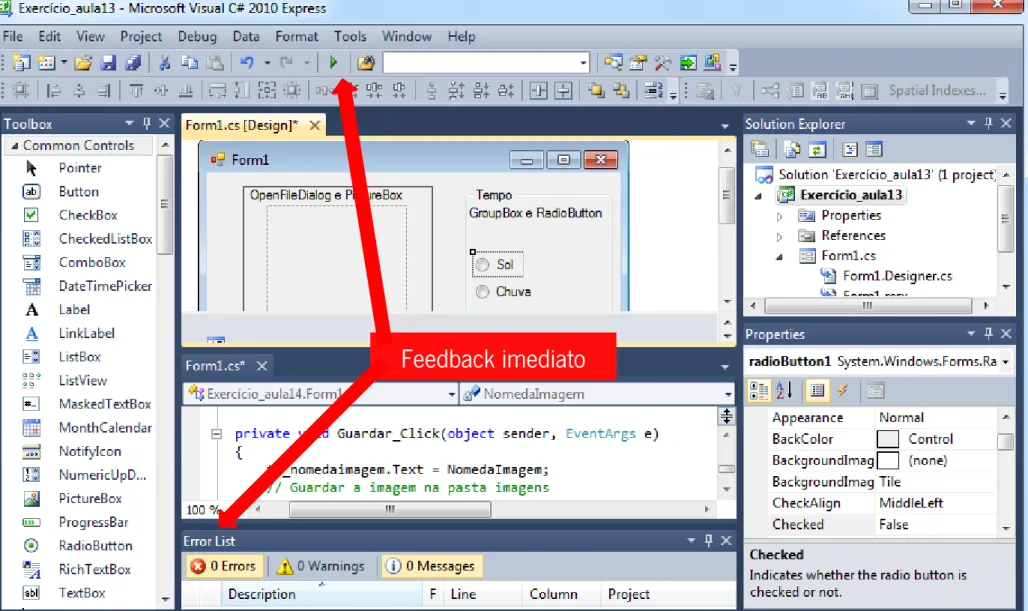Collapse the Form1.cs node in Solution Explorer

coord(779,256)
